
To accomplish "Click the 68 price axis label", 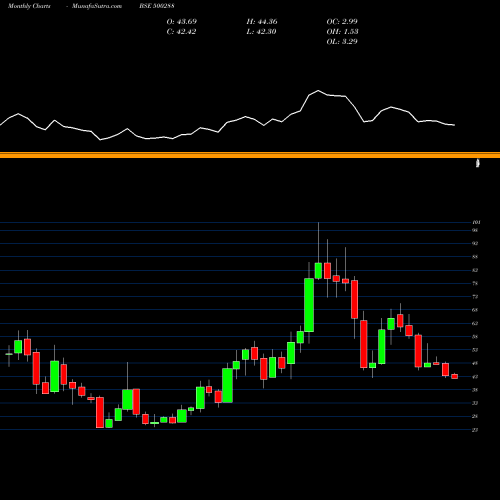I will pyautogui.click(x=475, y=310).
